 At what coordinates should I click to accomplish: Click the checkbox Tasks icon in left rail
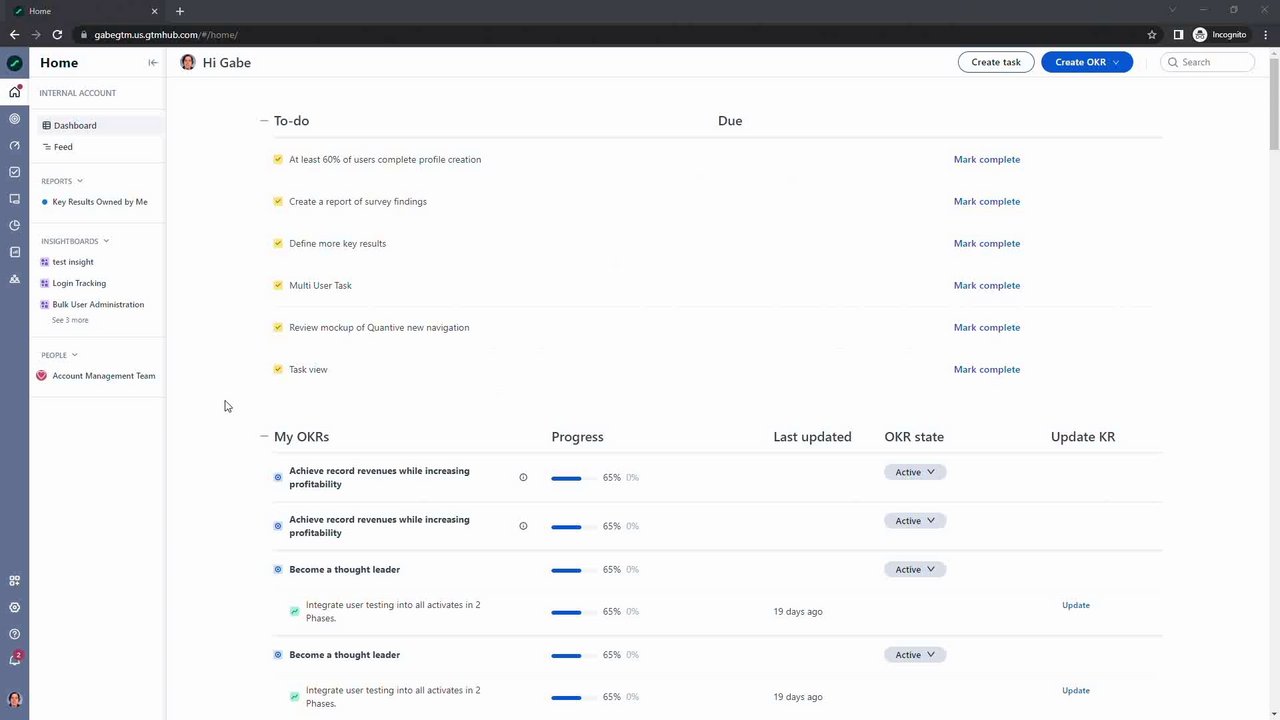coord(14,172)
